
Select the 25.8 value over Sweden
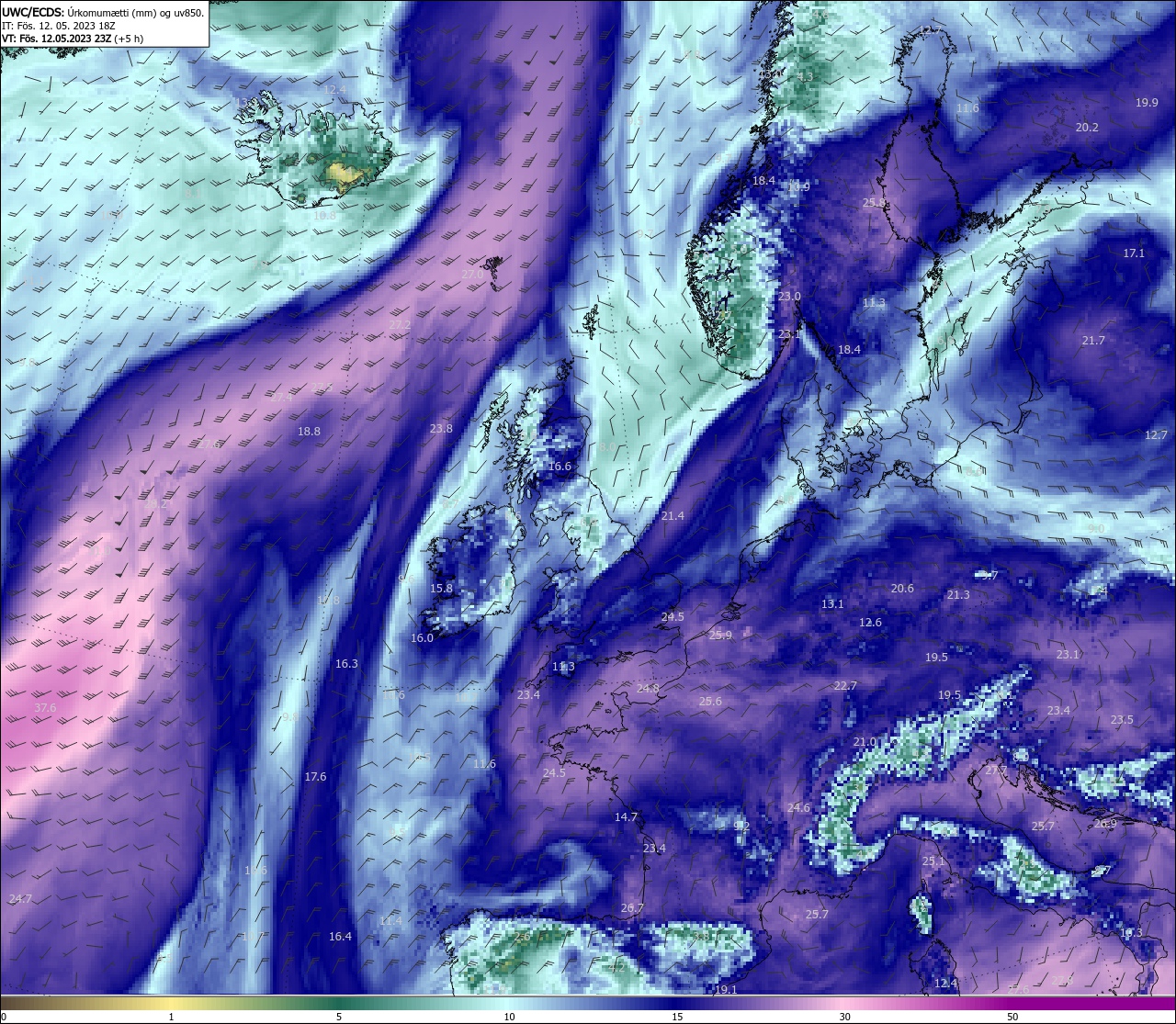coord(874,202)
